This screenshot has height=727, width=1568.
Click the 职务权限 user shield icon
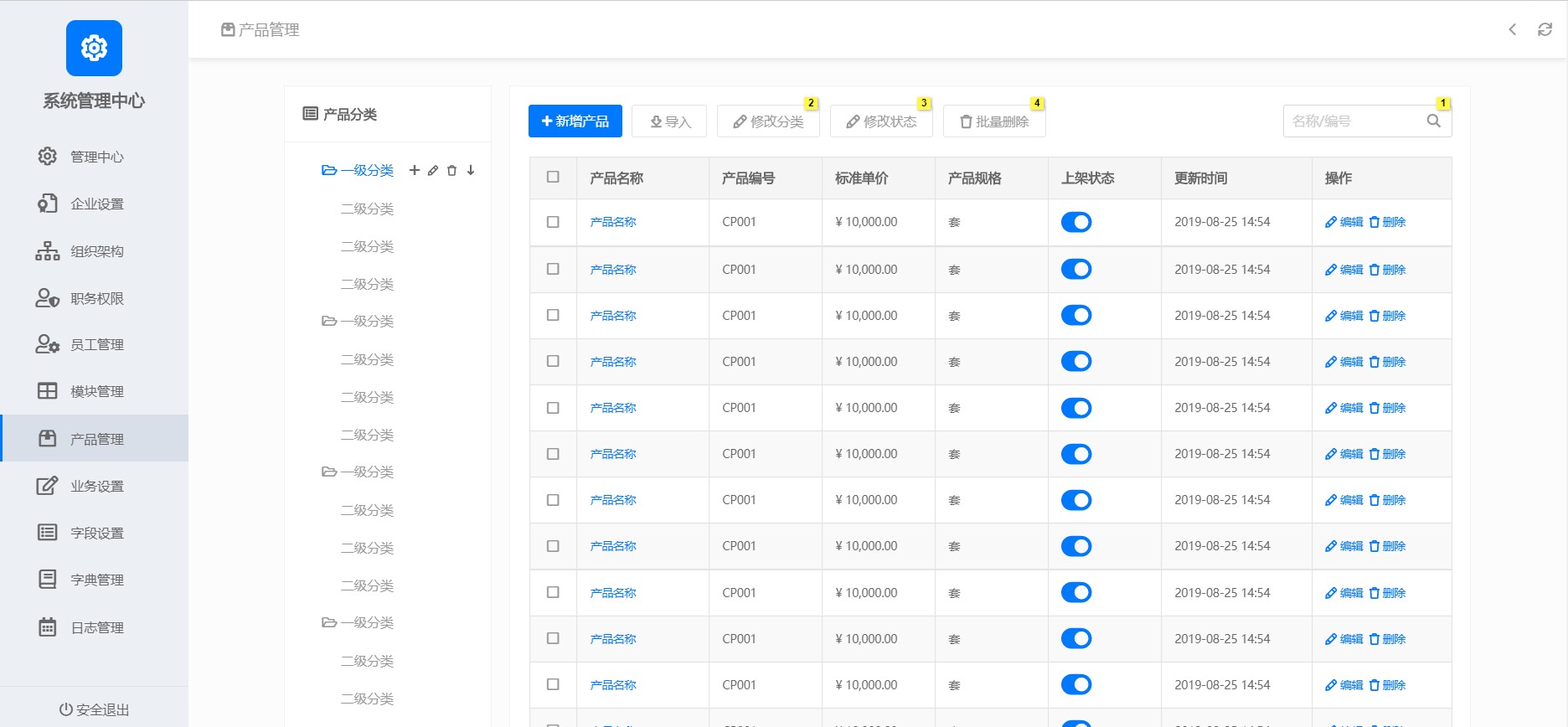48,297
